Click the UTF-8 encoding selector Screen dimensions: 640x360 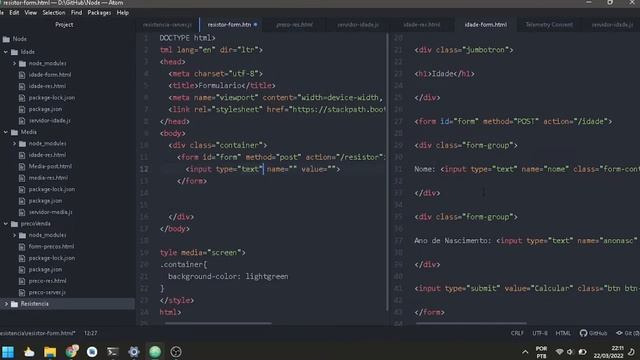click(x=540, y=333)
